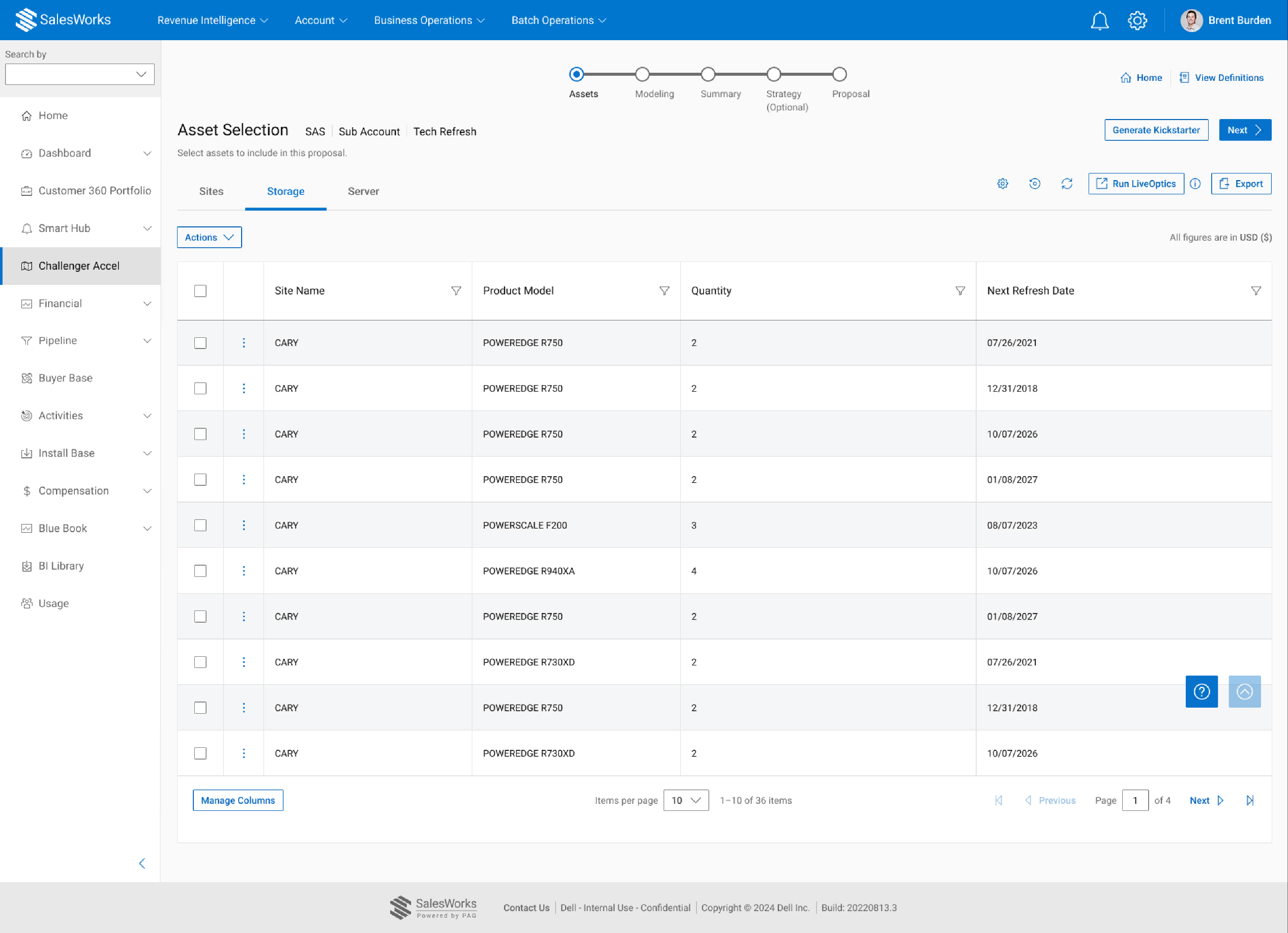This screenshot has height=933, width=1288.
Task: Click the page number input field
Action: (1135, 800)
